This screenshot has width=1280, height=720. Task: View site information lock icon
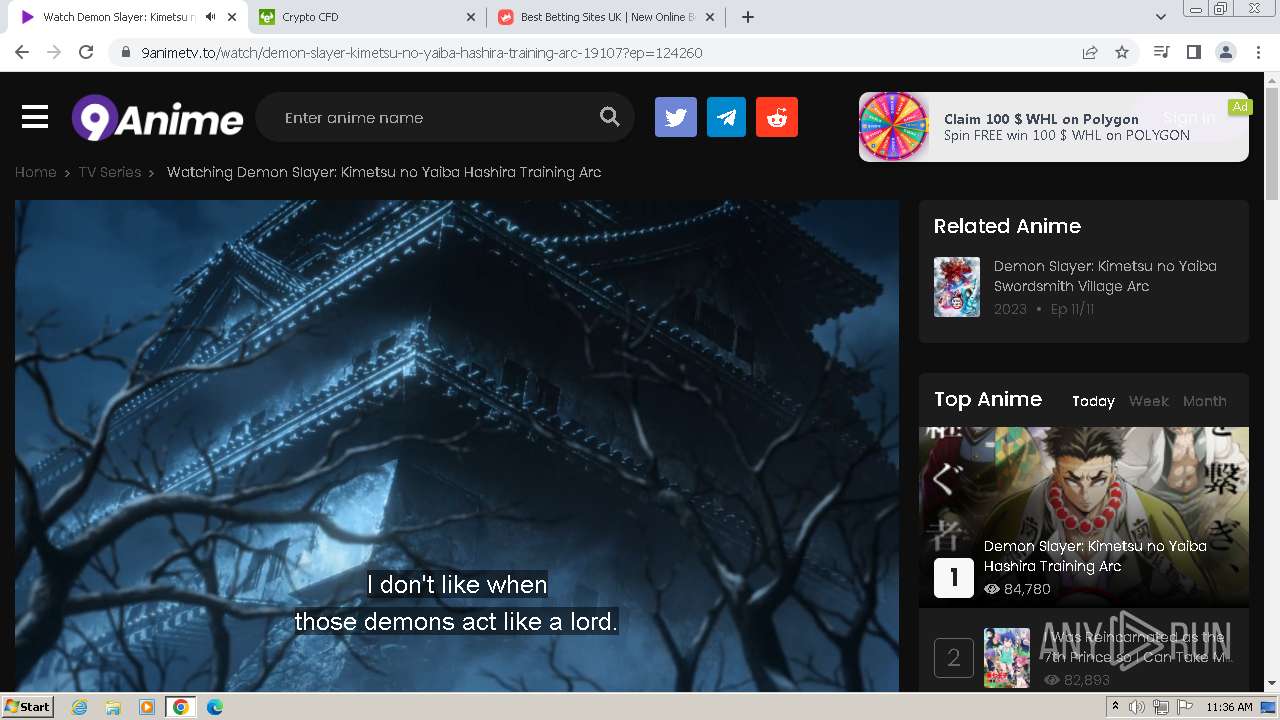click(x=126, y=53)
